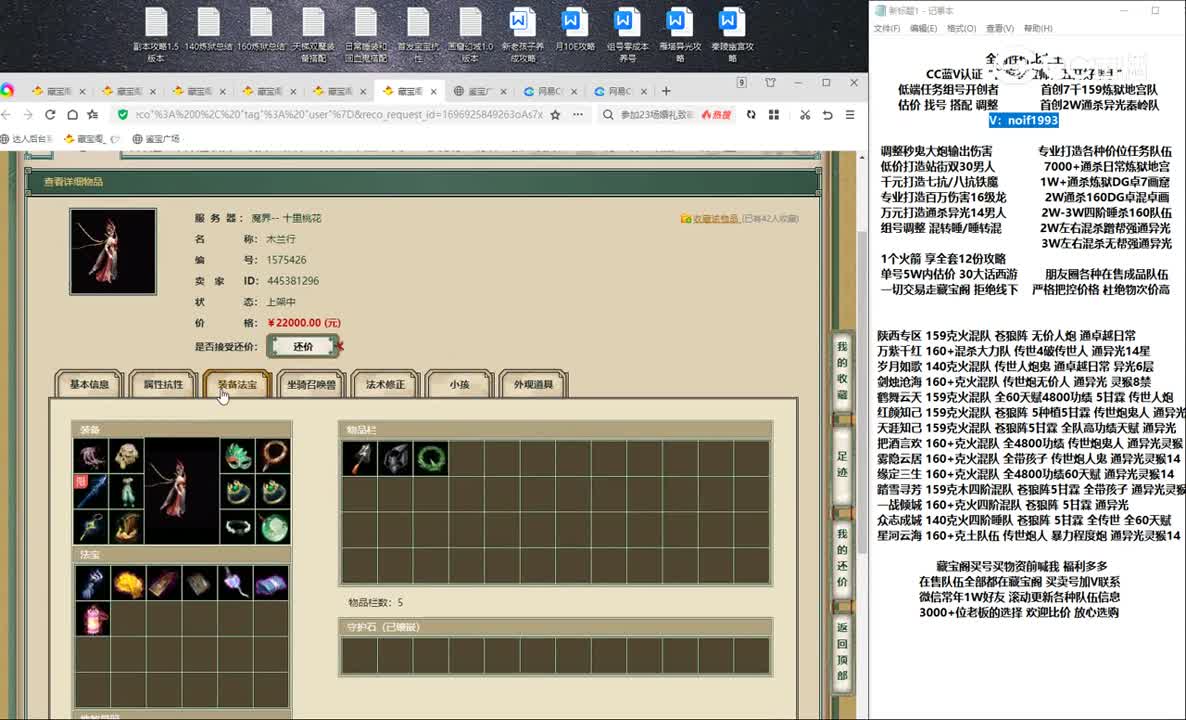The height and width of the screenshot is (720, 1186).
Task: Open 足迹 in the side panel
Action: 842,465
